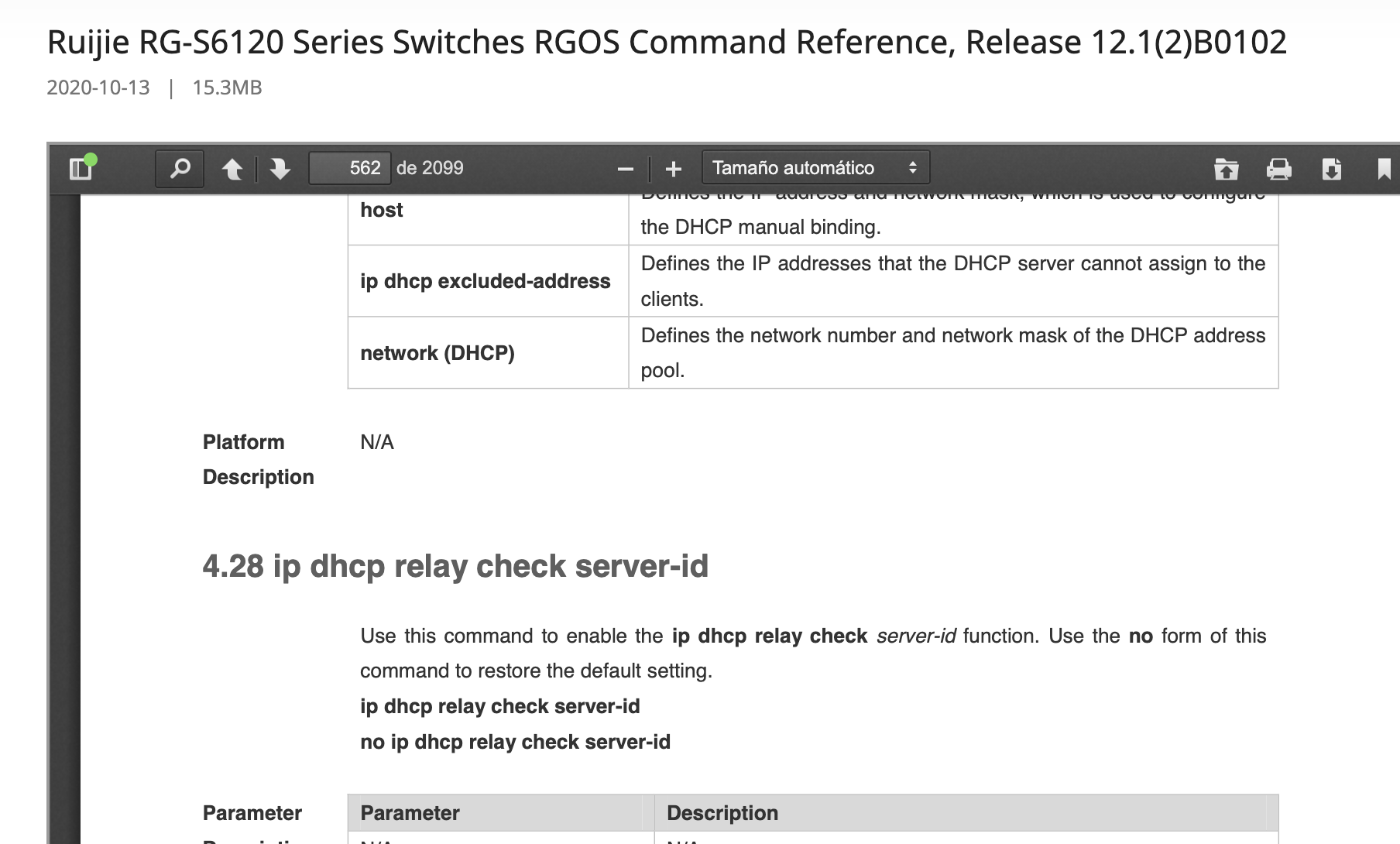Viewport: 1400px width, 844px height.
Task: Click the 'Parameter' column header in table
Action: coord(410,813)
